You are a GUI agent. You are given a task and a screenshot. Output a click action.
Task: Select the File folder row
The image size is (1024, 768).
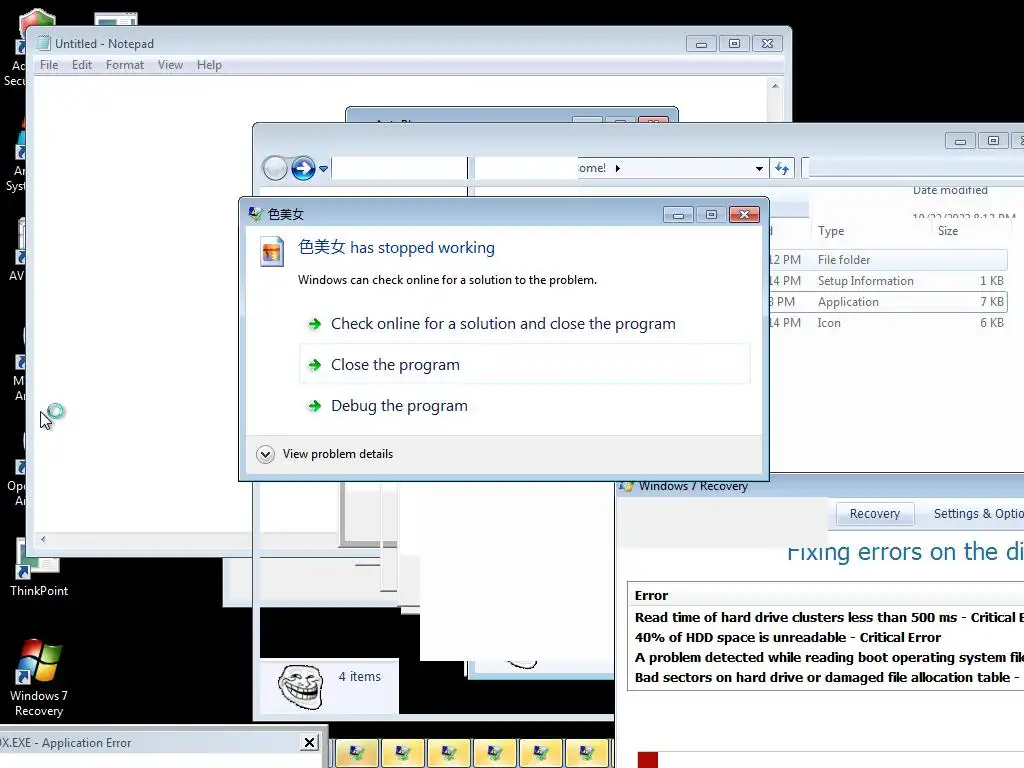coord(888,260)
